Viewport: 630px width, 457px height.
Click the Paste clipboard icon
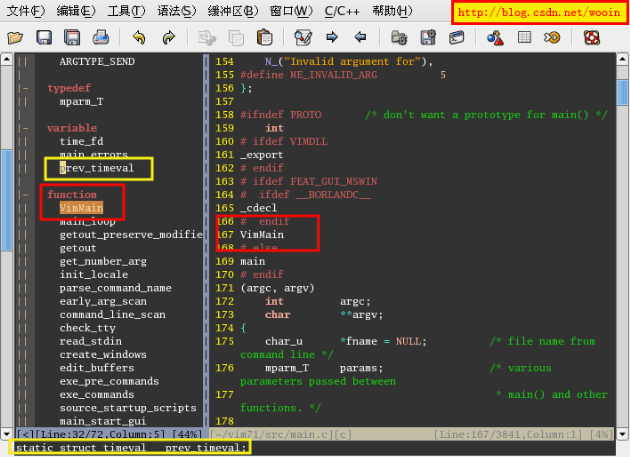(x=264, y=38)
